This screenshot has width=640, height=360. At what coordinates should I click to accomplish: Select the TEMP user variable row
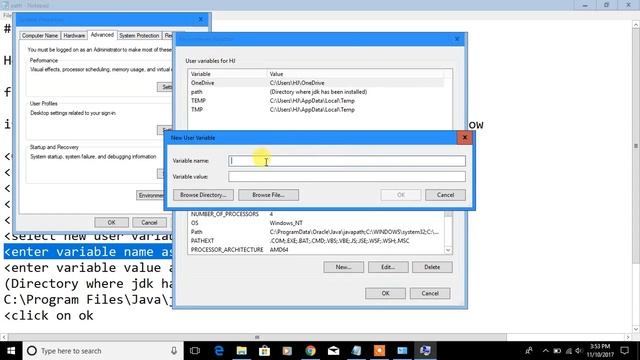click(x=316, y=101)
